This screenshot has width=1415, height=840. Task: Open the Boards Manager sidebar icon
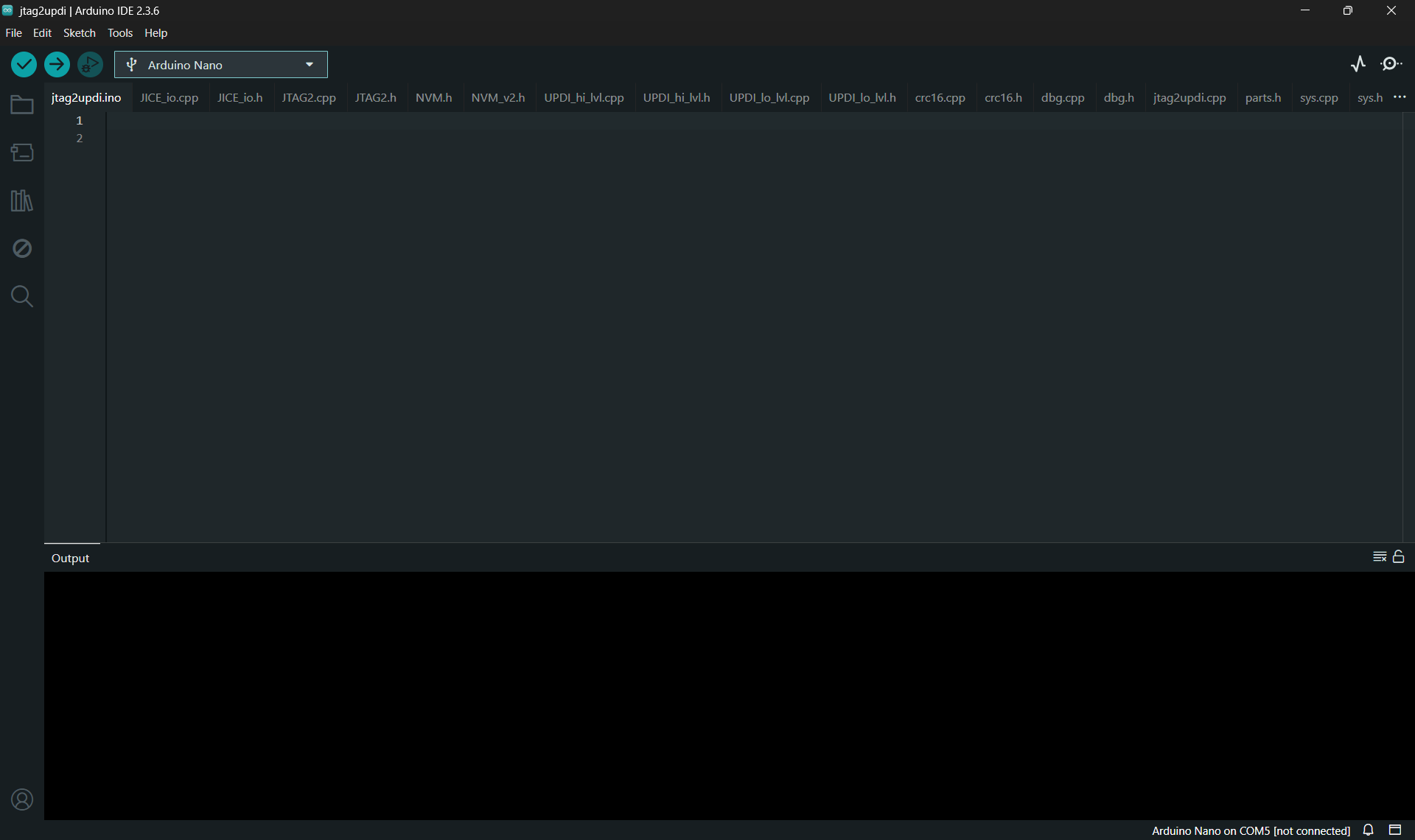[22, 153]
